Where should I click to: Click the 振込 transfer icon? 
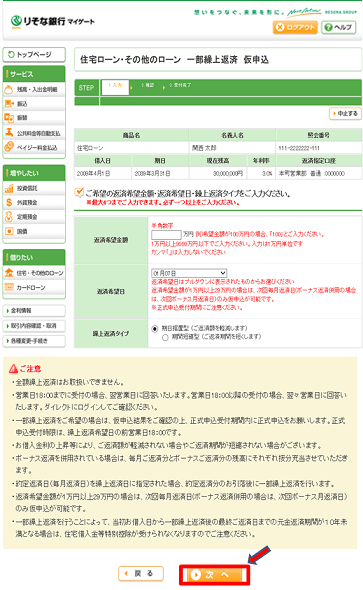point(9,103)
